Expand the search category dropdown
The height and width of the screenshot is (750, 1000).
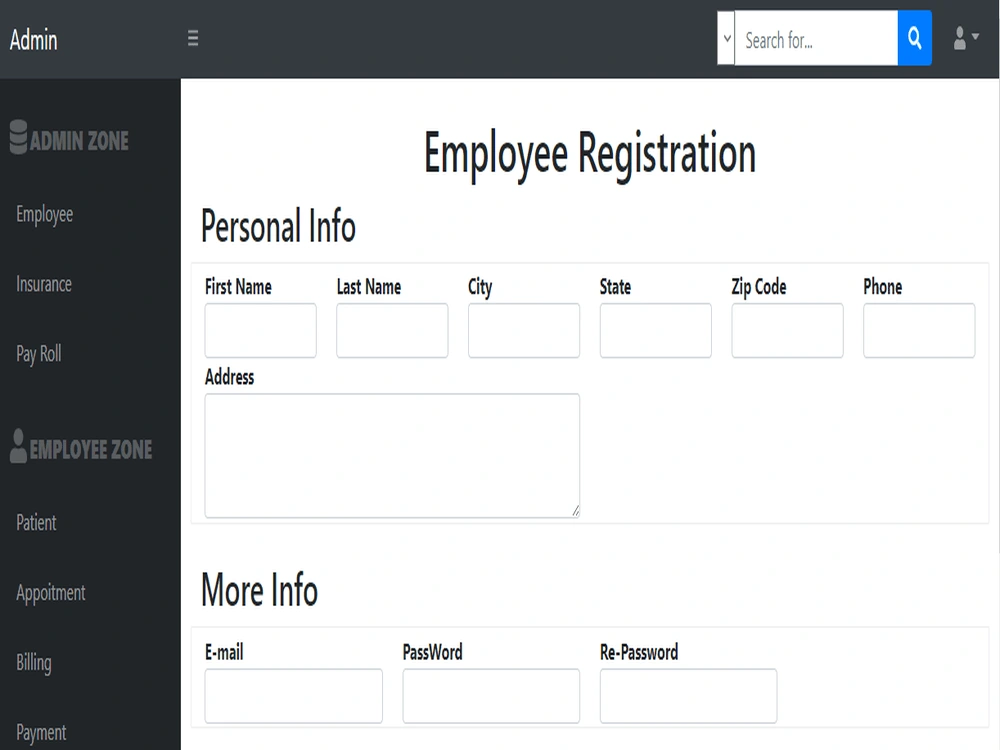point(727,38)
